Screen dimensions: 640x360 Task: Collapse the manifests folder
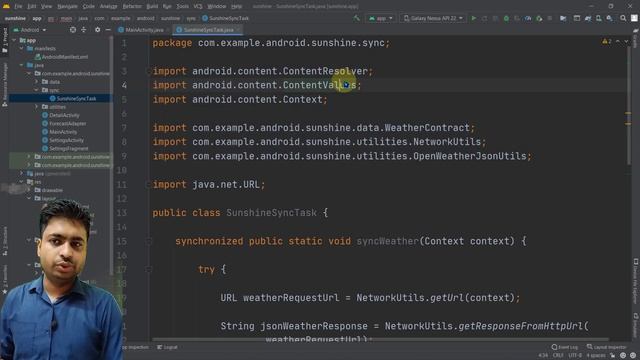click(22, 49)
